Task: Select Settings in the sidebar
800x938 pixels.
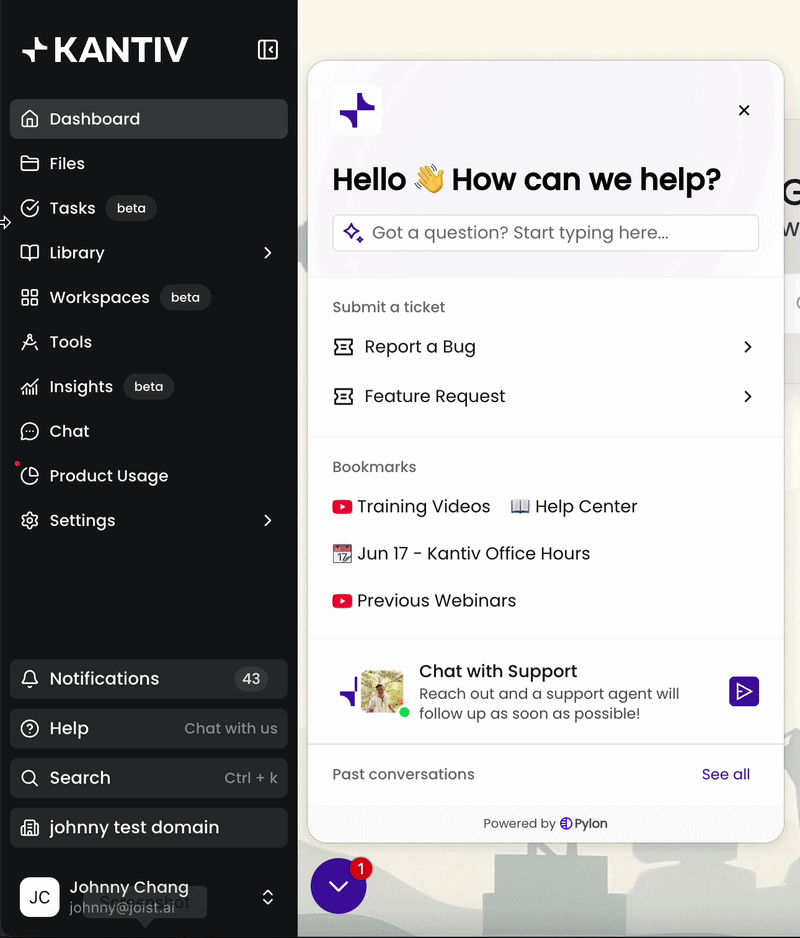Action: pos(148,520)
